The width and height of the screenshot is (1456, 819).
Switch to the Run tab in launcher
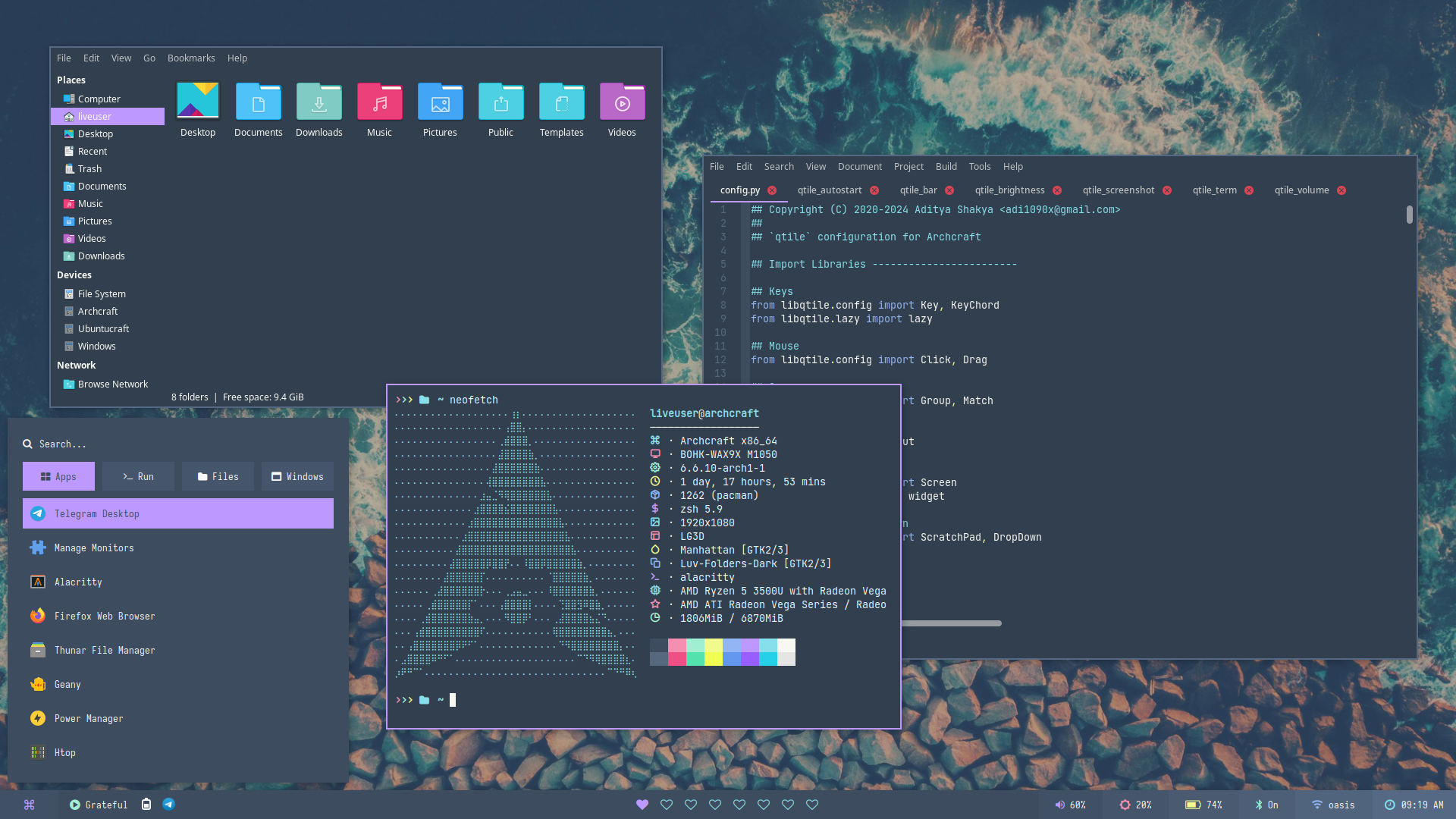point(138,477)
